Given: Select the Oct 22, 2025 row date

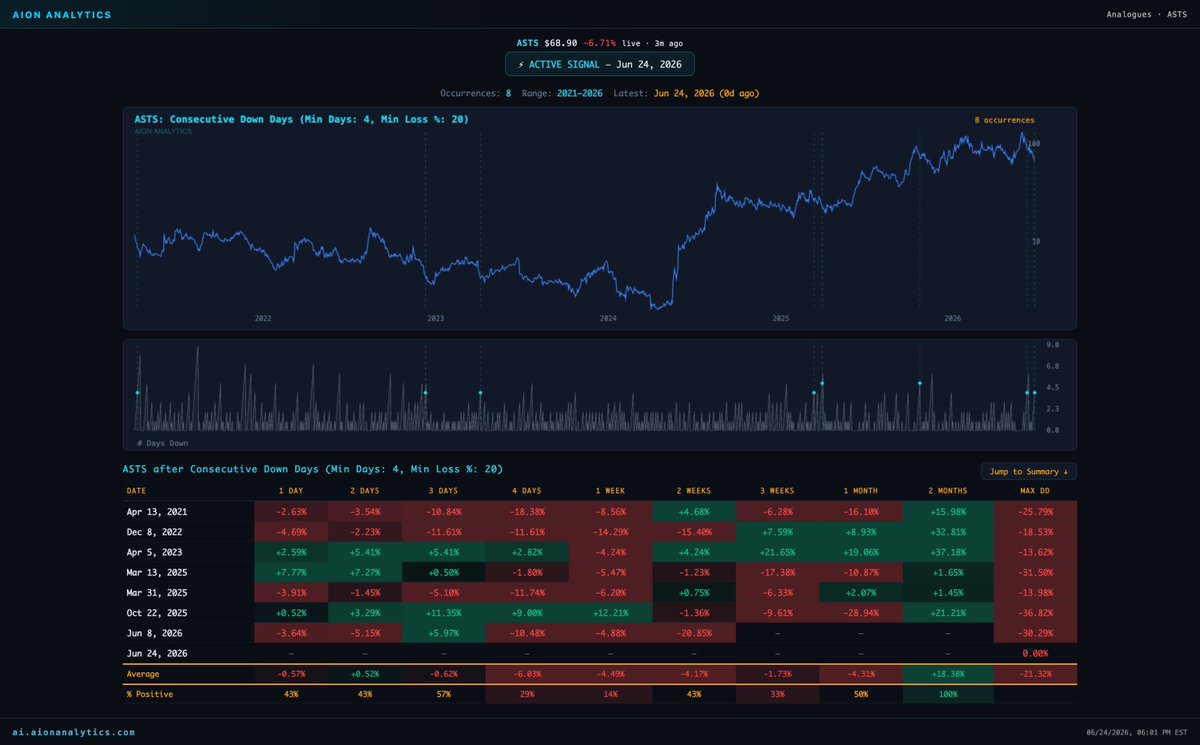Looking at the screenshot, I should coord(157,612).
